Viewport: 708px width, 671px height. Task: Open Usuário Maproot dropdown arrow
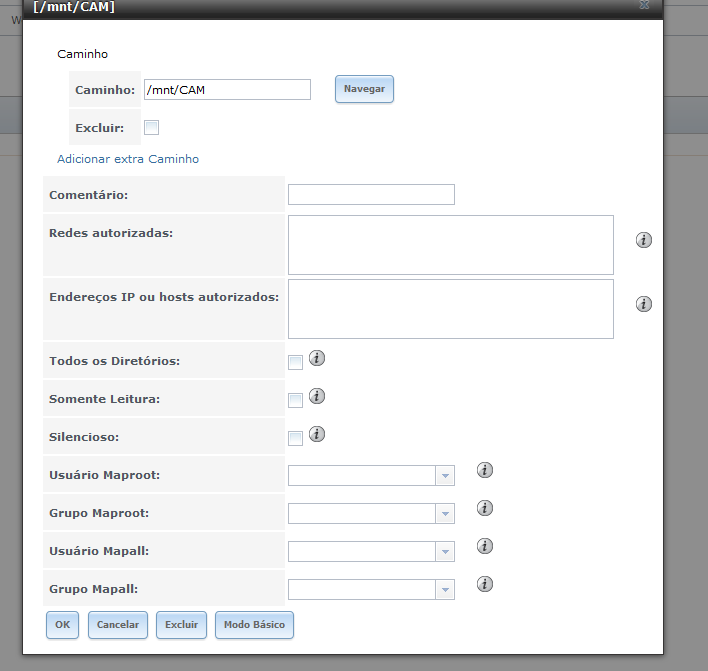pyautogui.click(x=445, y=475)
